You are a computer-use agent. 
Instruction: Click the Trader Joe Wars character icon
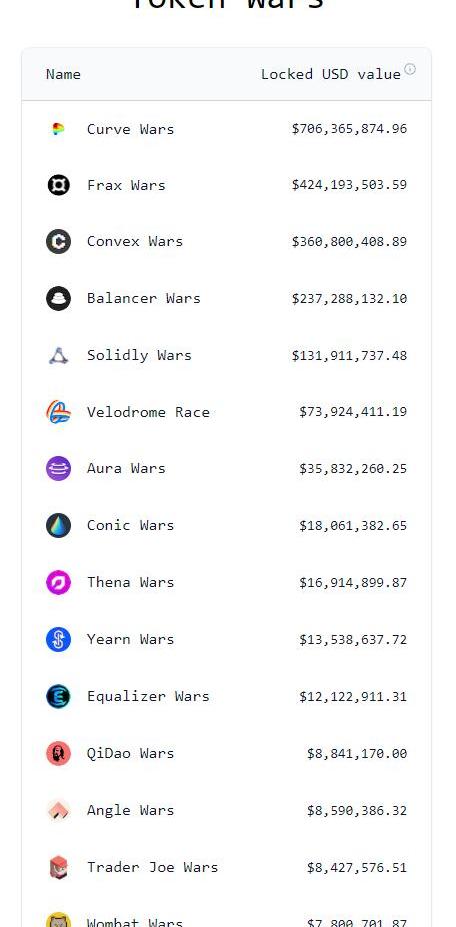tap(58, 867)
